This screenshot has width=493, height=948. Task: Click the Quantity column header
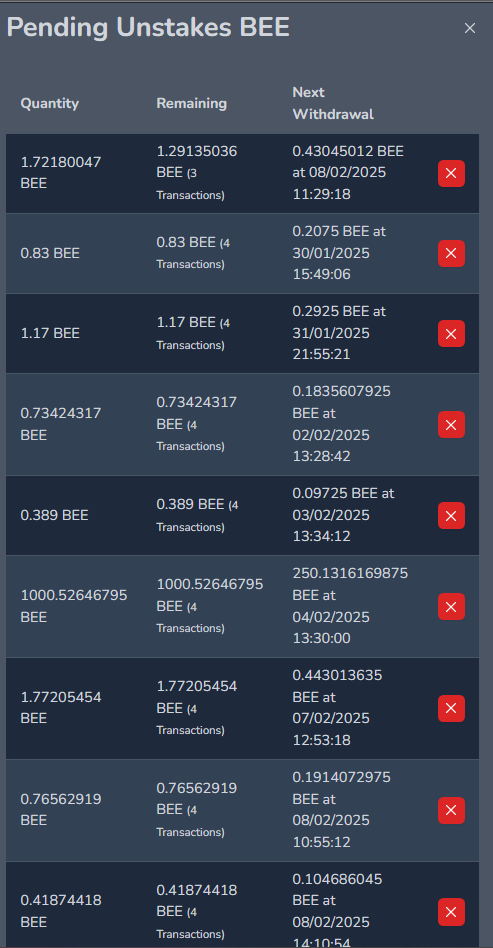click(50, 103)
